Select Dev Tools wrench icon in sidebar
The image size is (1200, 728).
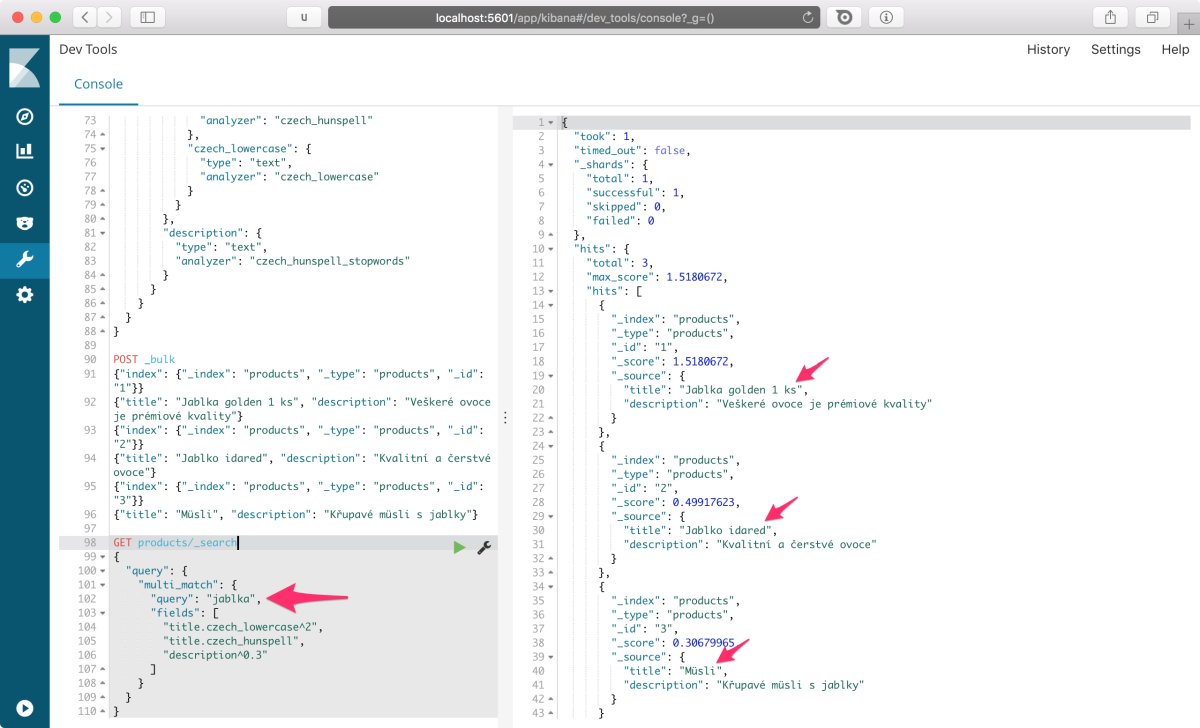[x=25, y=260]
